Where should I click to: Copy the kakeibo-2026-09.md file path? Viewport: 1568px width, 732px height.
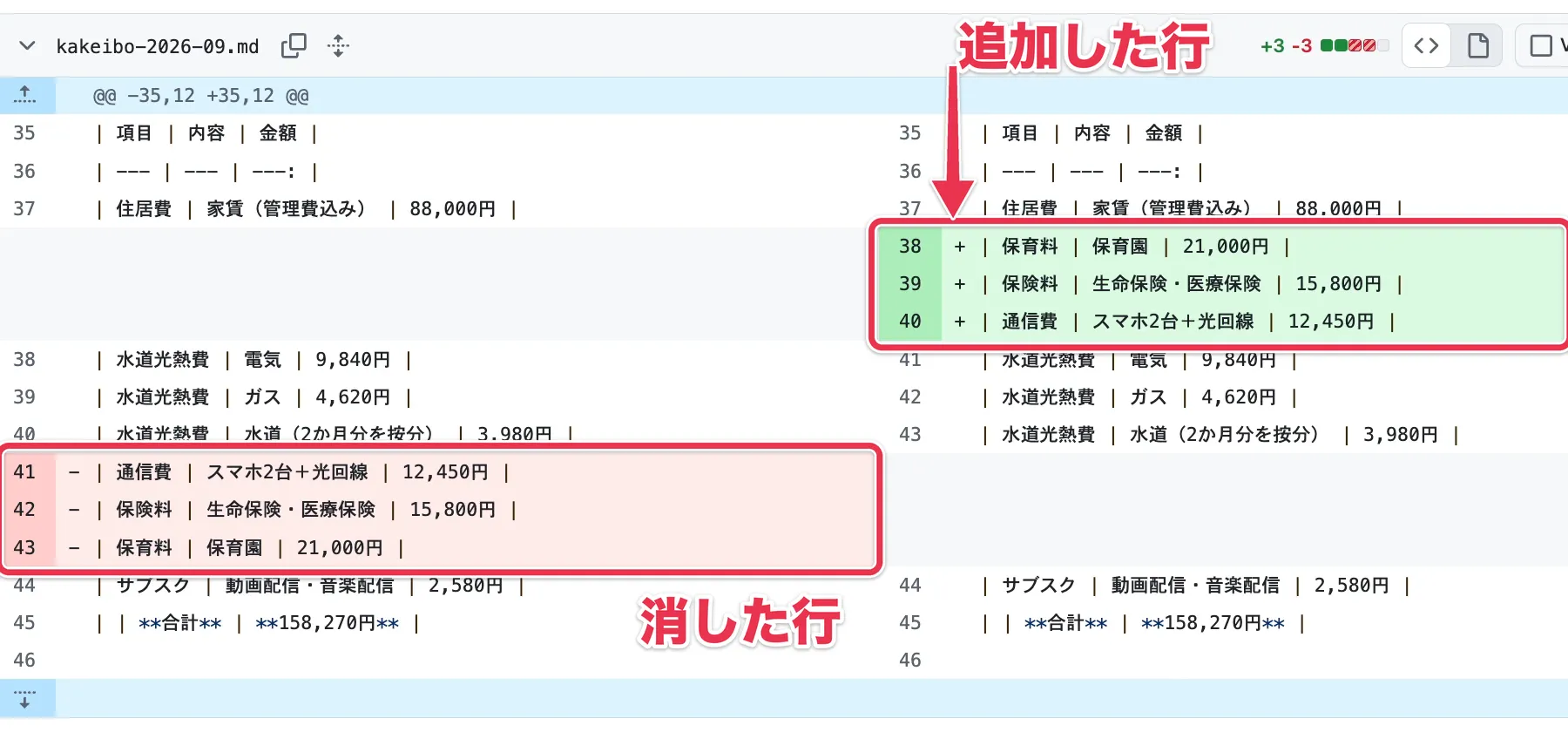(294, 45)
